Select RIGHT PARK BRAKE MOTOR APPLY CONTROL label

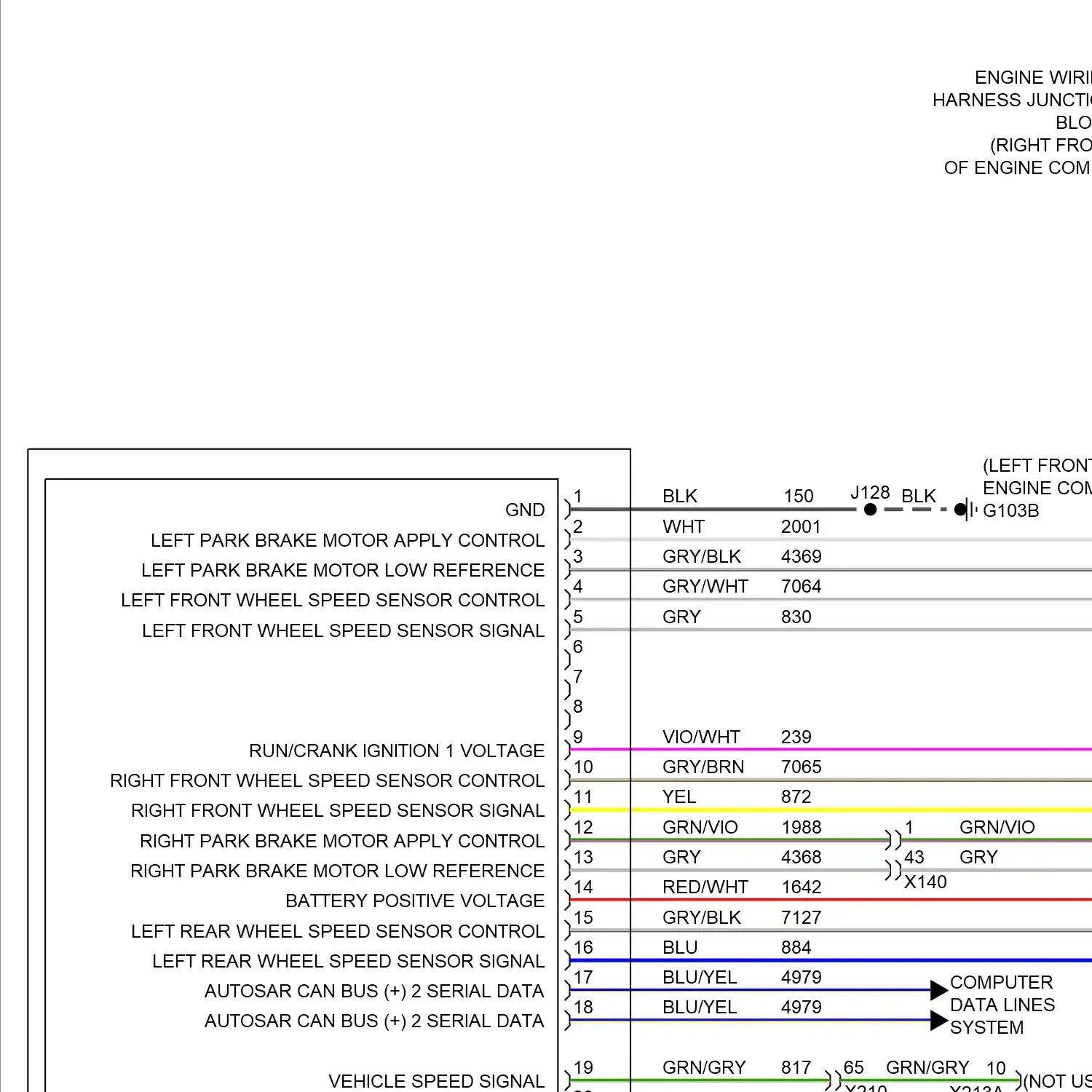342,841
